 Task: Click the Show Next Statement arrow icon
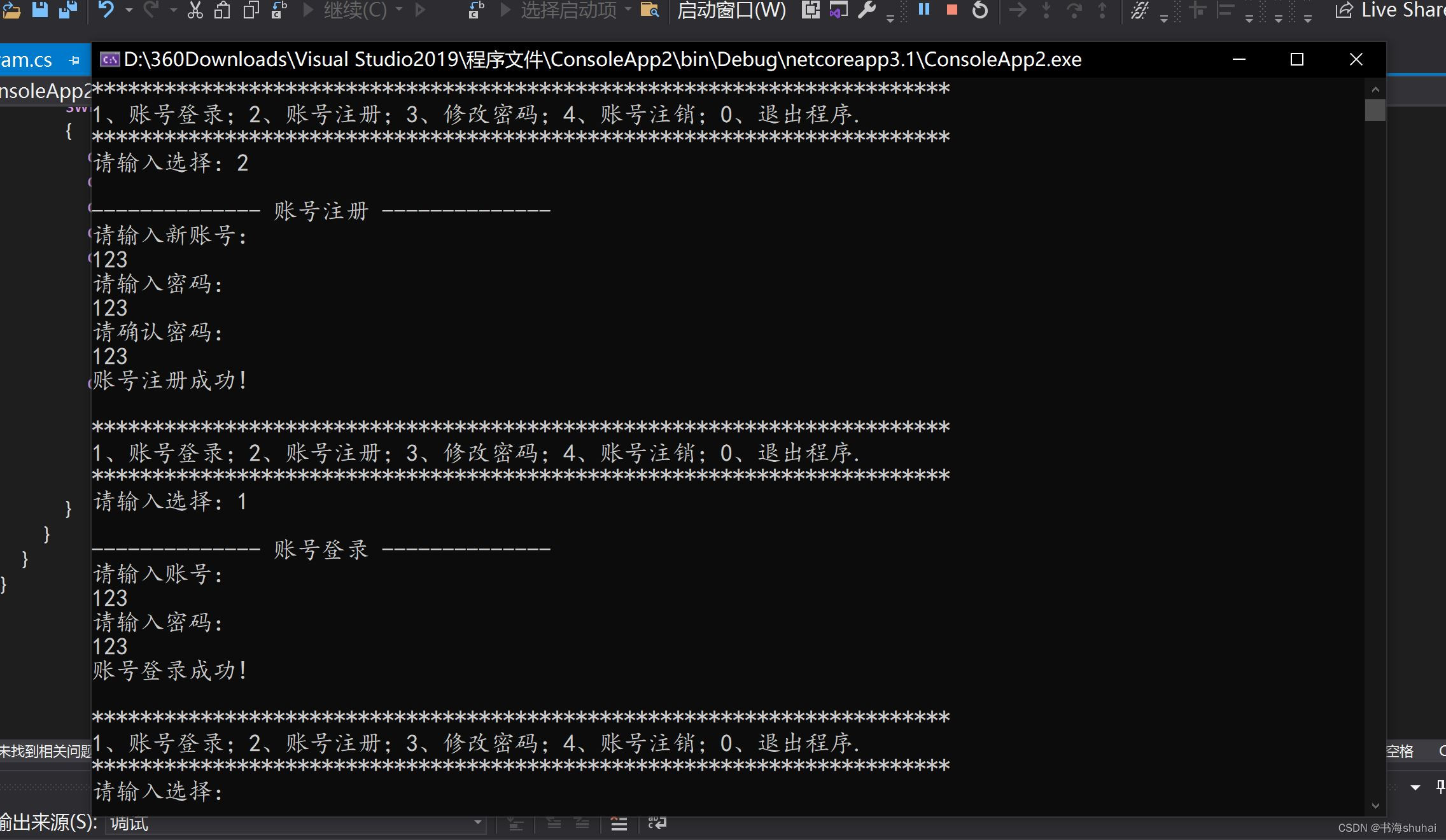pos(1018,10)
